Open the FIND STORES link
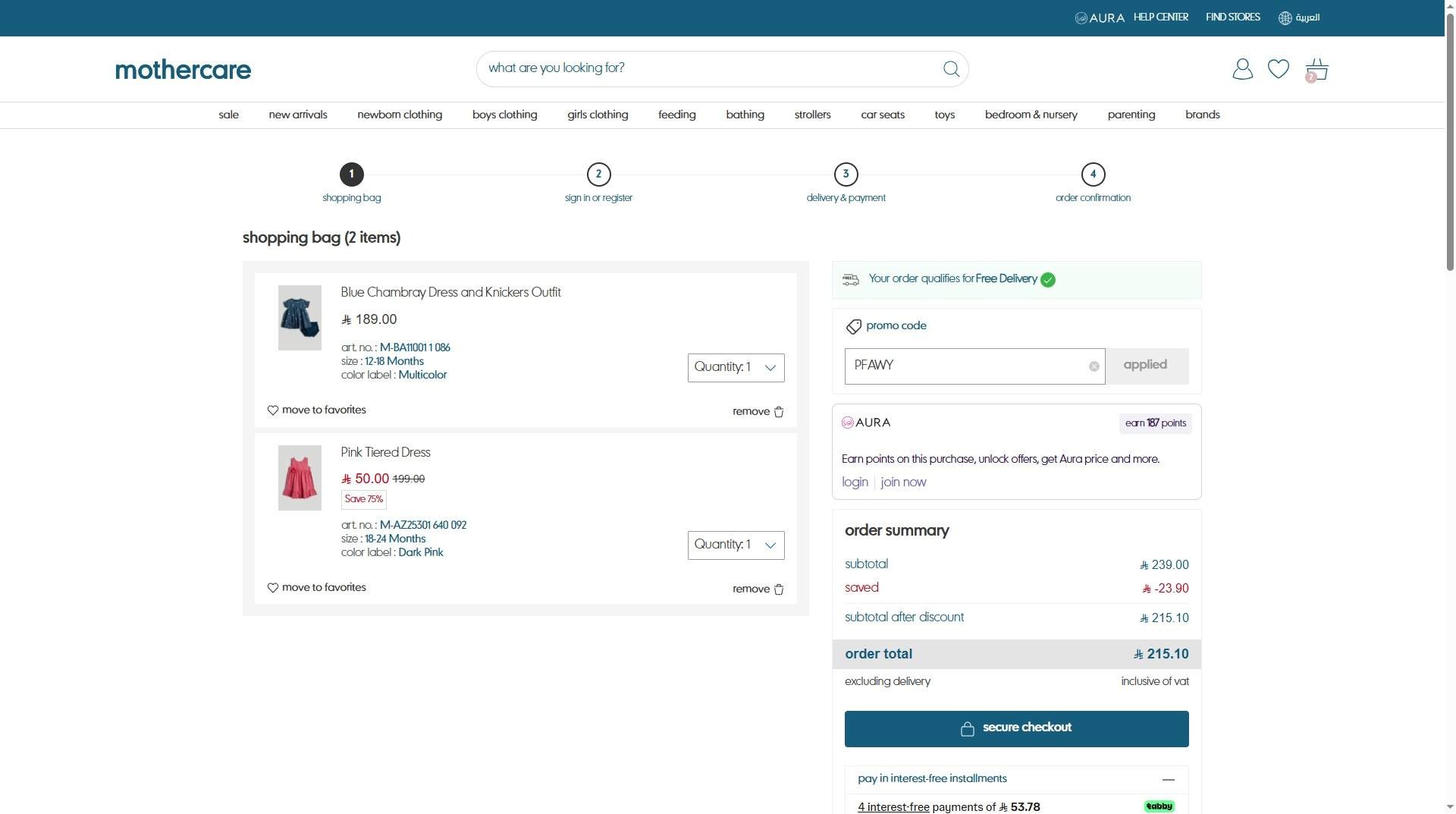Viewport: 1456px width, 814px height. tap(1232, 17)
